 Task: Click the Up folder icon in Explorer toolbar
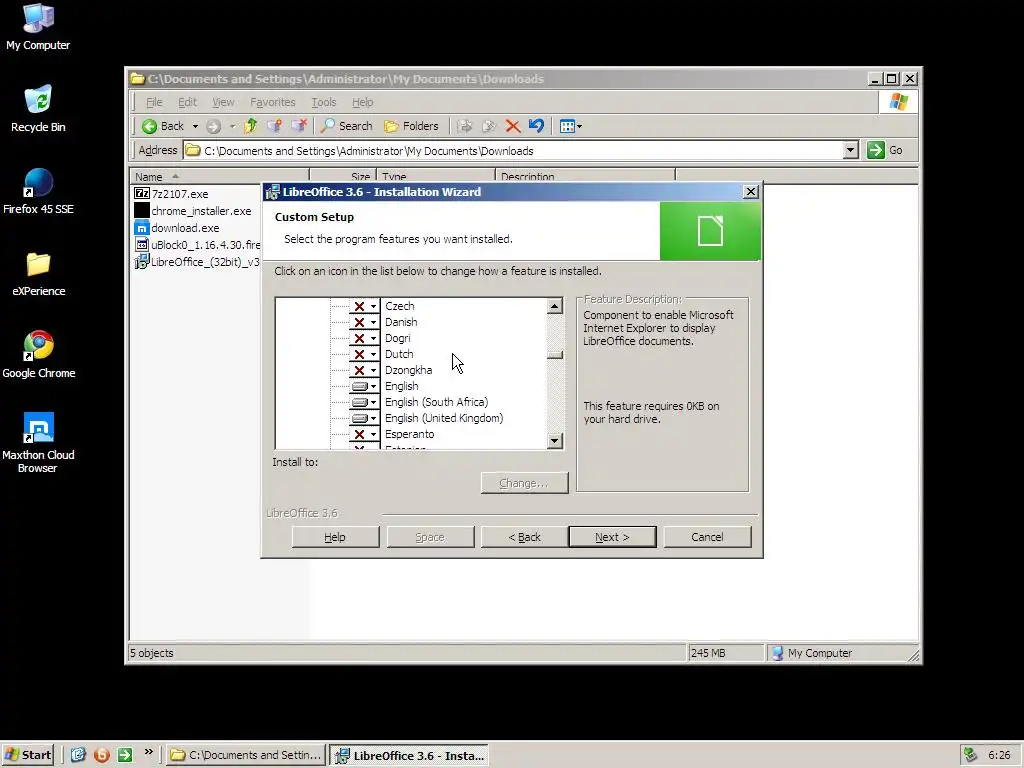click(x=251, y=126)
